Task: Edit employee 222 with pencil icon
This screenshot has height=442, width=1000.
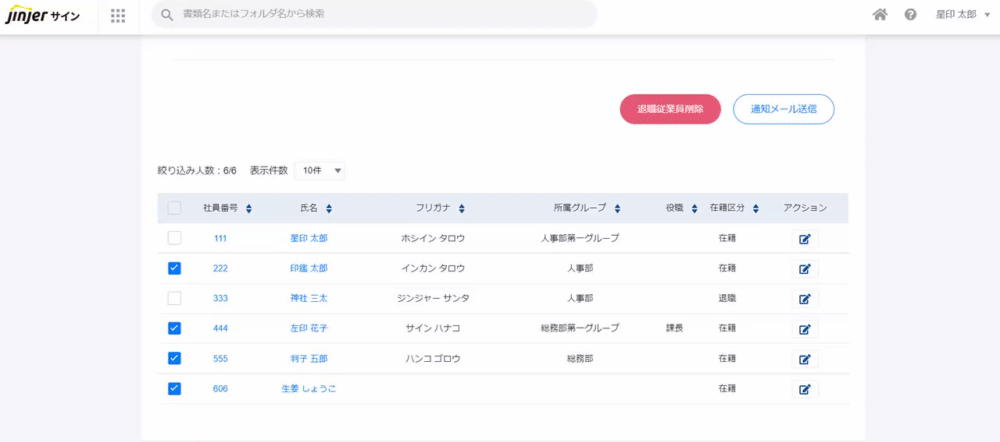Action: pyautogui.click(x=805, y=269)
